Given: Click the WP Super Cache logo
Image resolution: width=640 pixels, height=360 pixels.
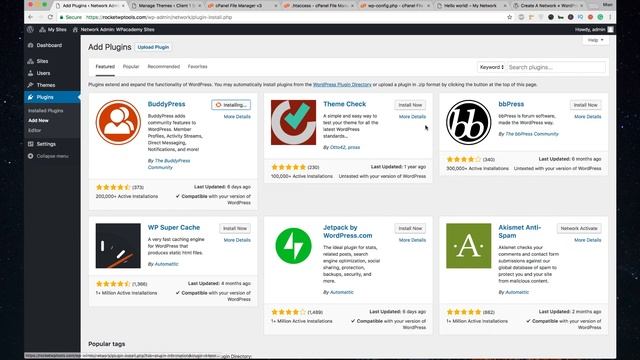Looking at the screenshot, I should pyautogui.click(x=118, y=246).
